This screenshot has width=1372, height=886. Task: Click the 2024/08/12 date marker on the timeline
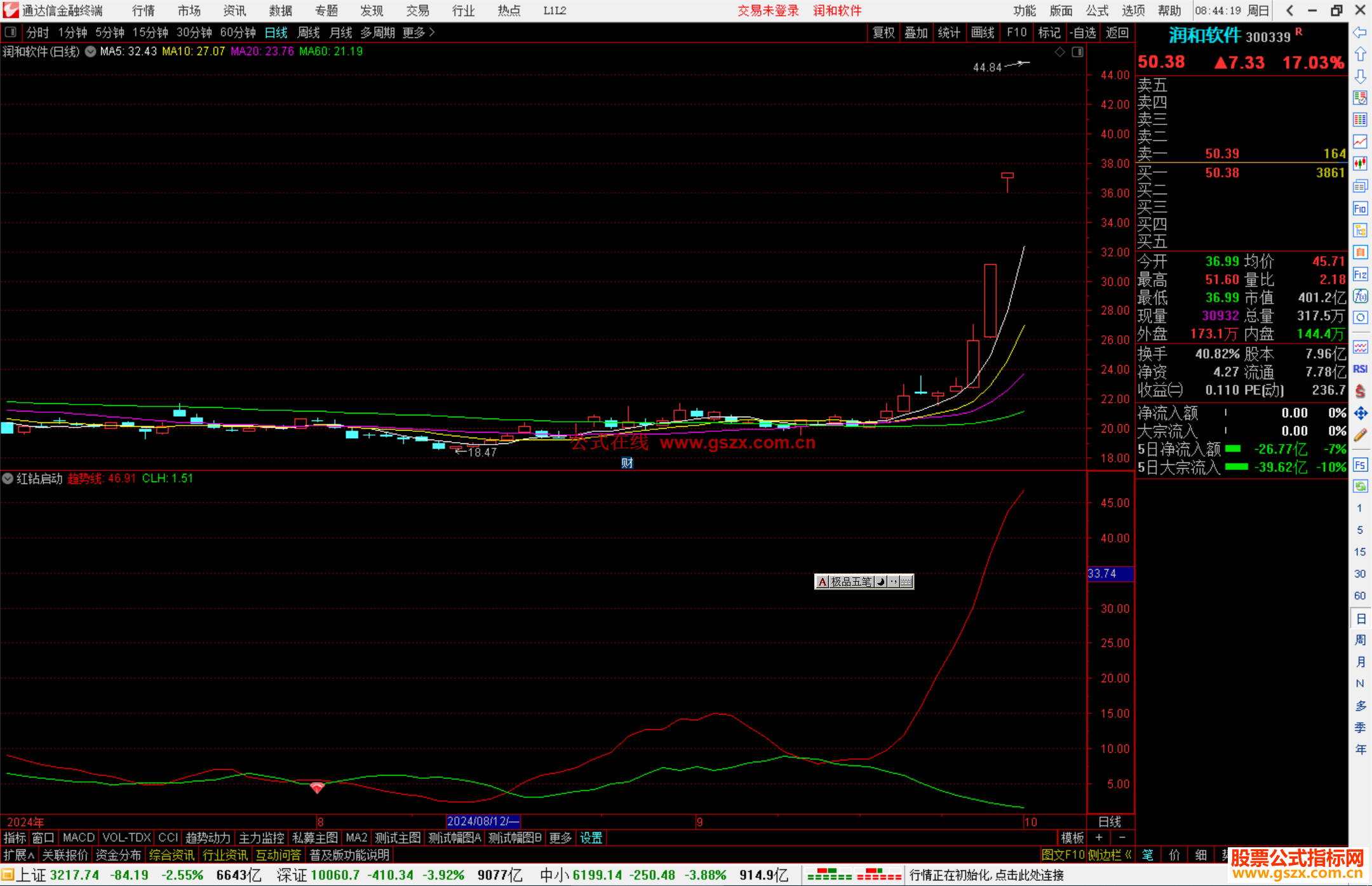point(483,821)
